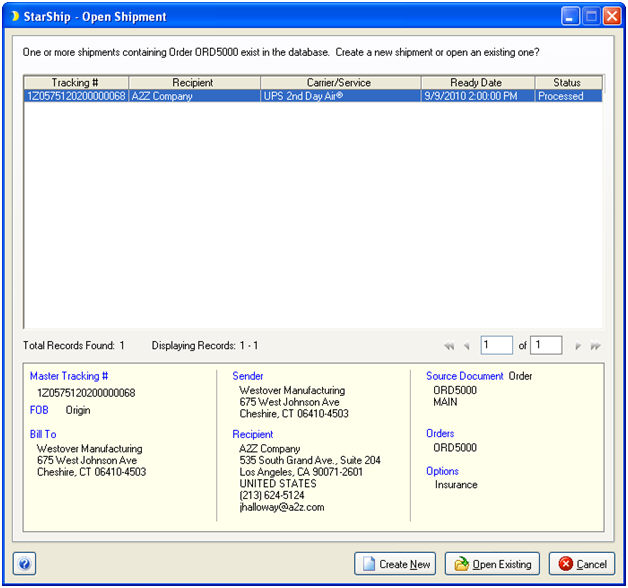Screen dimensions: 628x588
Task: Click the Open Existing button
Action: pyautogui.click(x=492, y=564)
